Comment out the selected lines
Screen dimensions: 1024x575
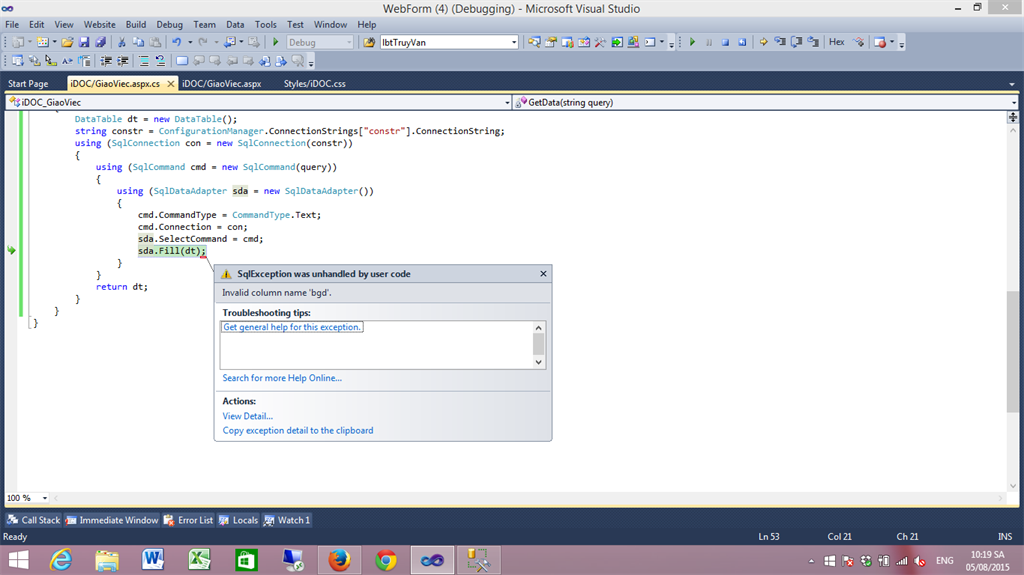(144, 61)
